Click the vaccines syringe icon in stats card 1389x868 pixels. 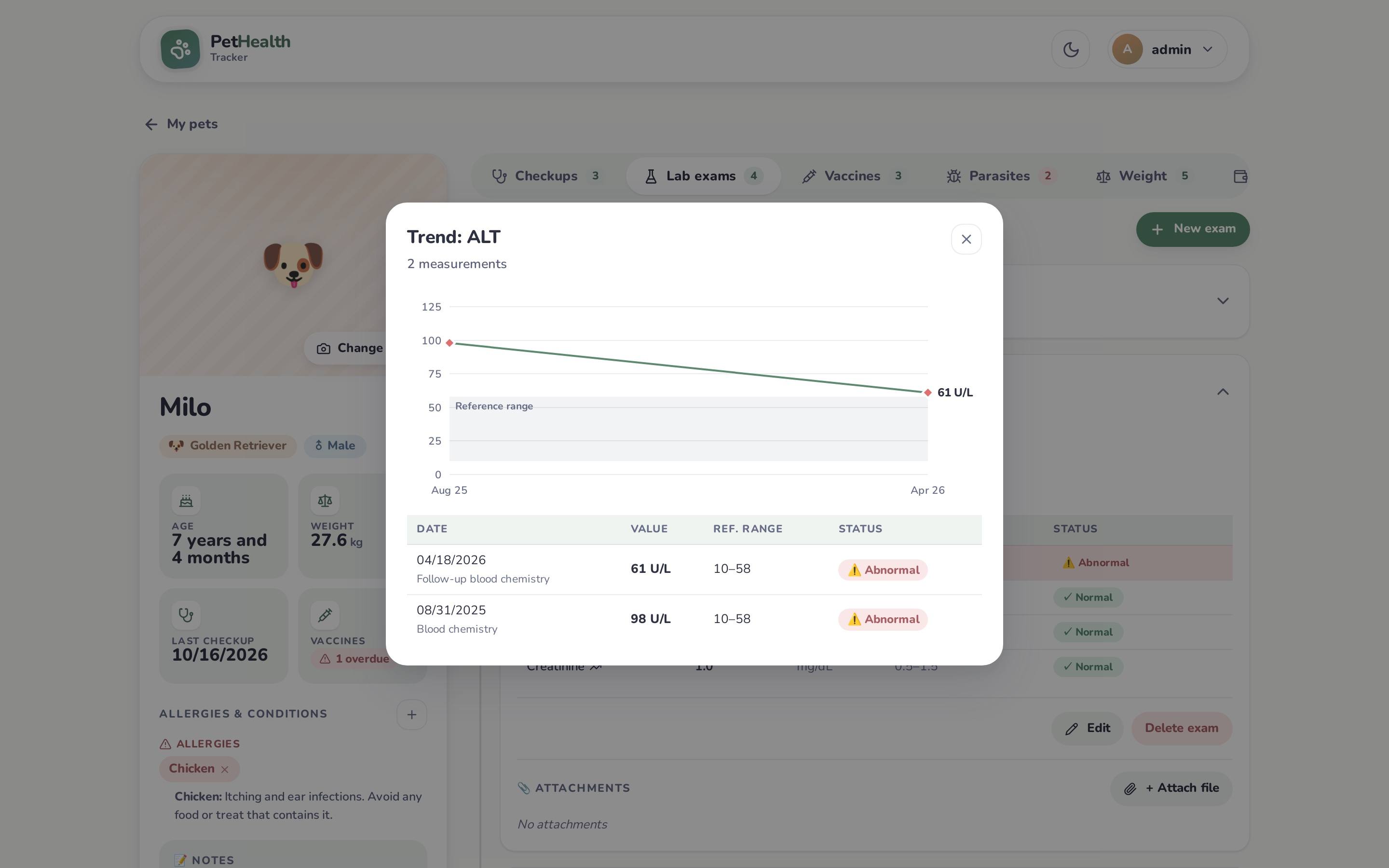325,615
